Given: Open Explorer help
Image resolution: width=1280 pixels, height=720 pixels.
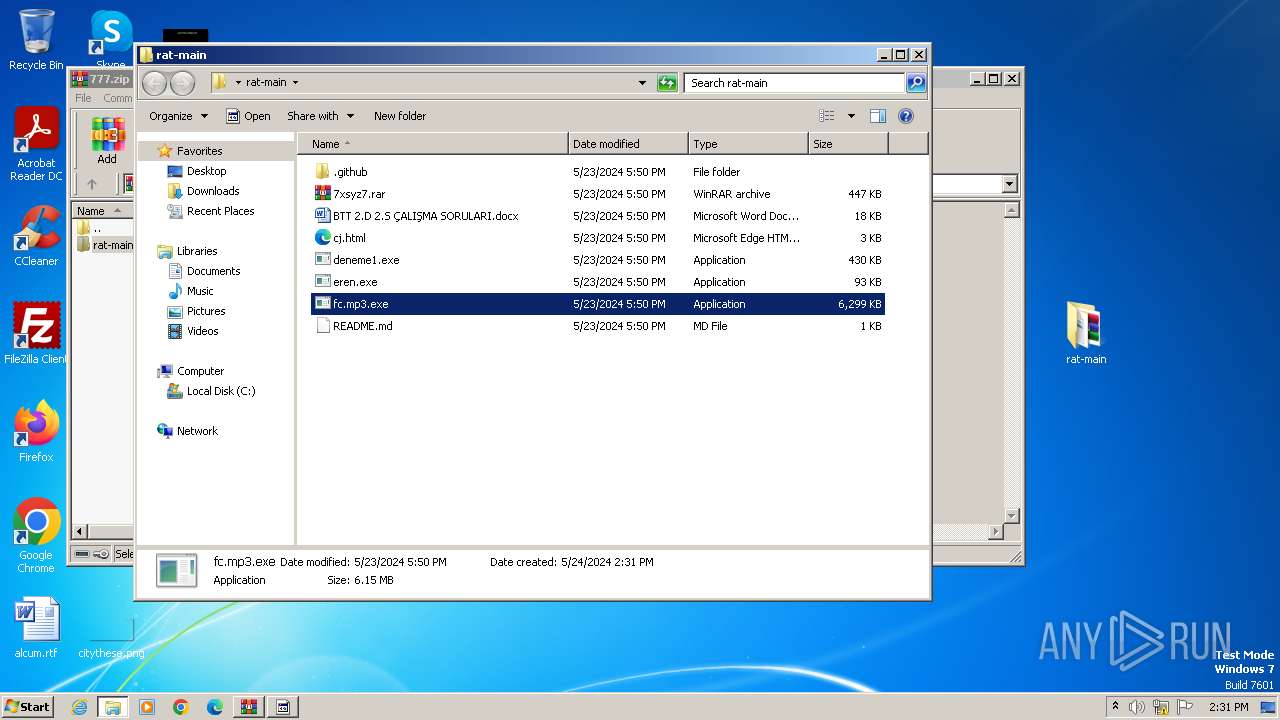Looking at the screenshot, I should pos(906,116).
